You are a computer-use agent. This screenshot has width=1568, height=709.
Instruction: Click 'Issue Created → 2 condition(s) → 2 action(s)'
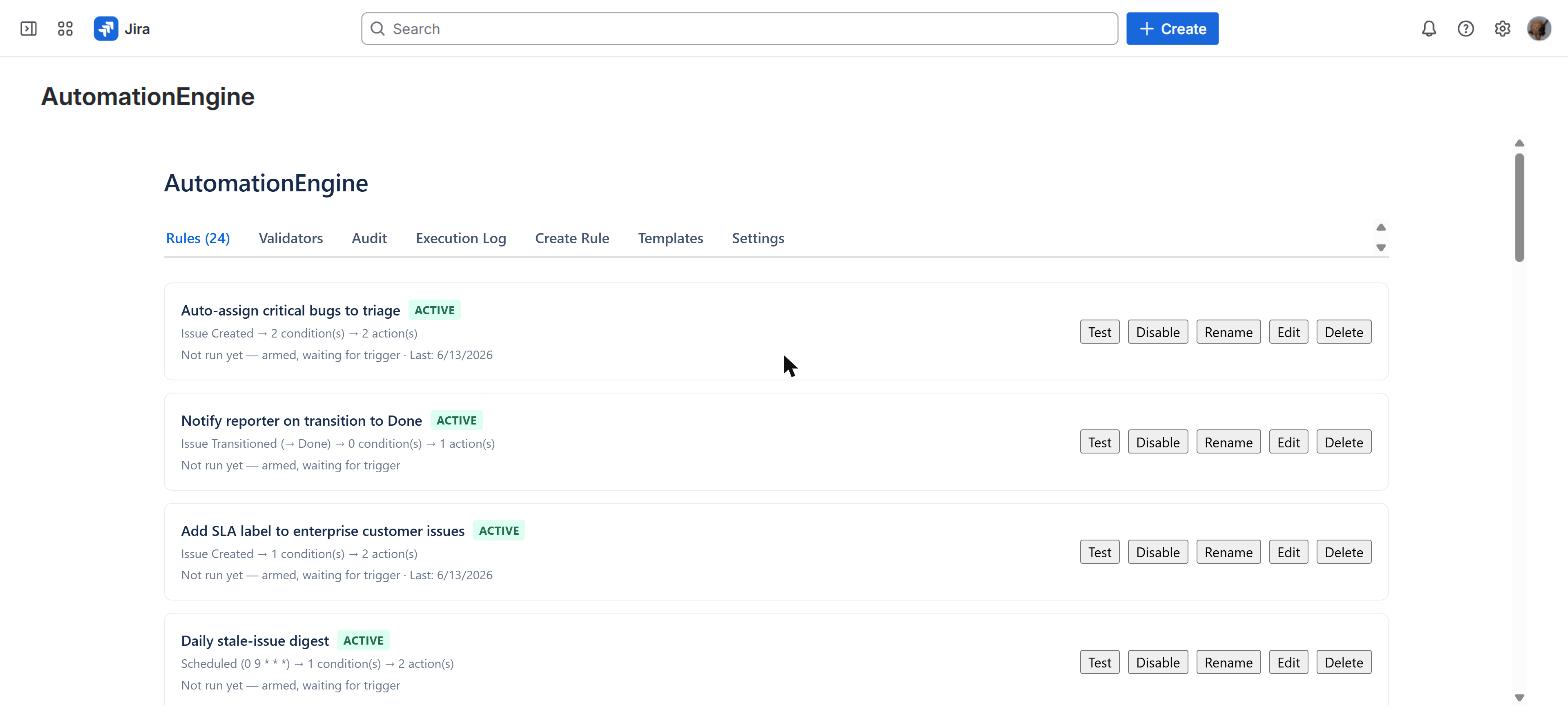tap(299, 333)
